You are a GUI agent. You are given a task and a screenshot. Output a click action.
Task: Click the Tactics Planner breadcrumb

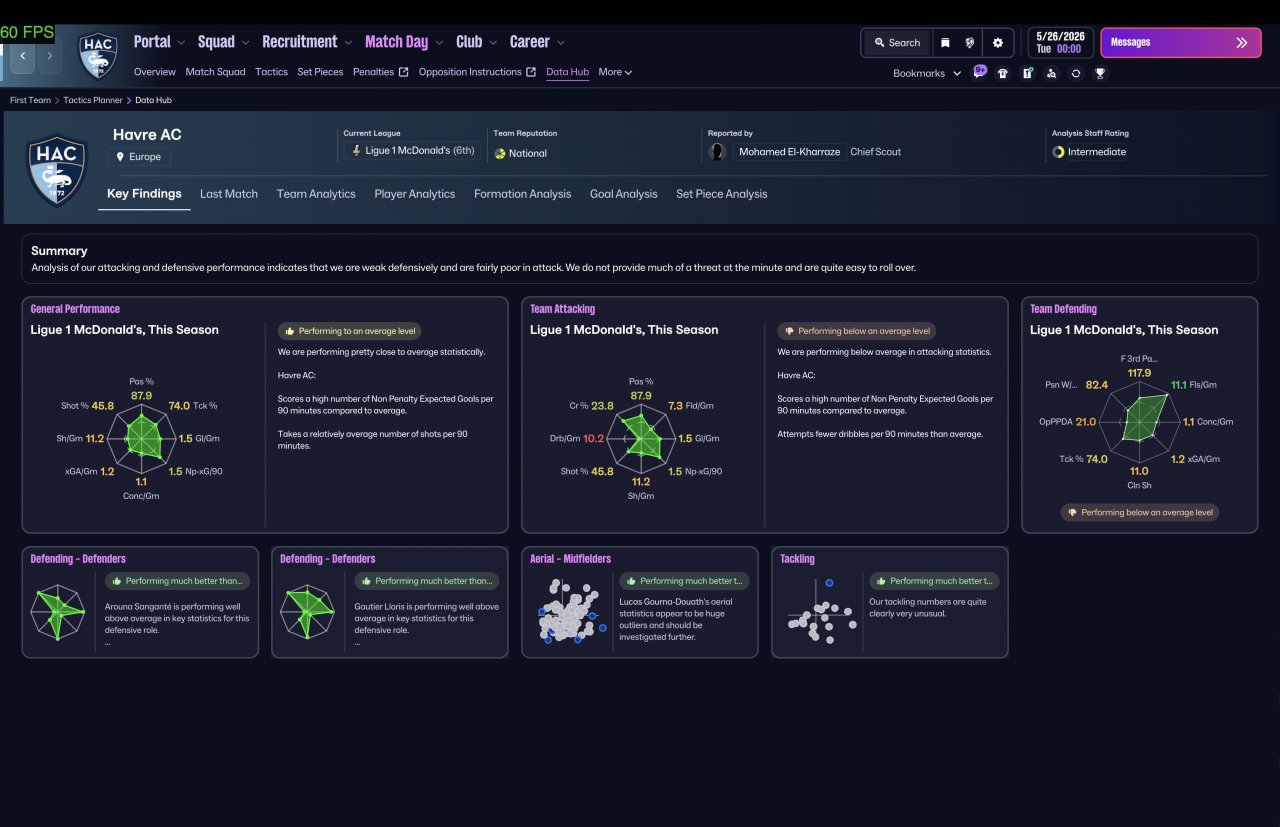[x=94, y=100]
